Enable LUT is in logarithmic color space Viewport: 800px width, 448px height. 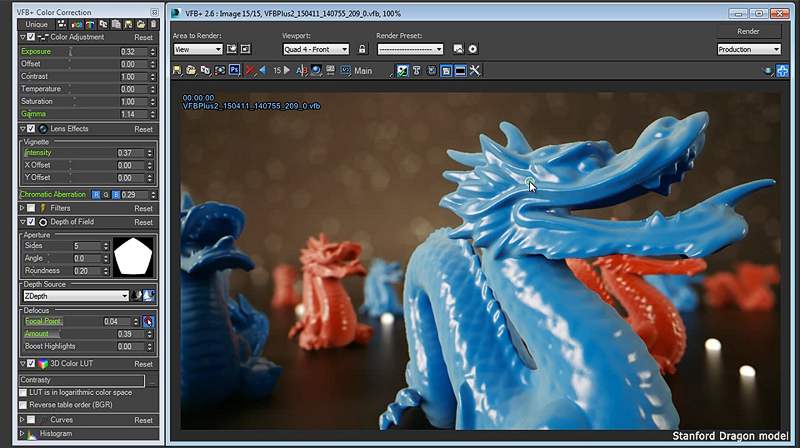coord(25,393)
